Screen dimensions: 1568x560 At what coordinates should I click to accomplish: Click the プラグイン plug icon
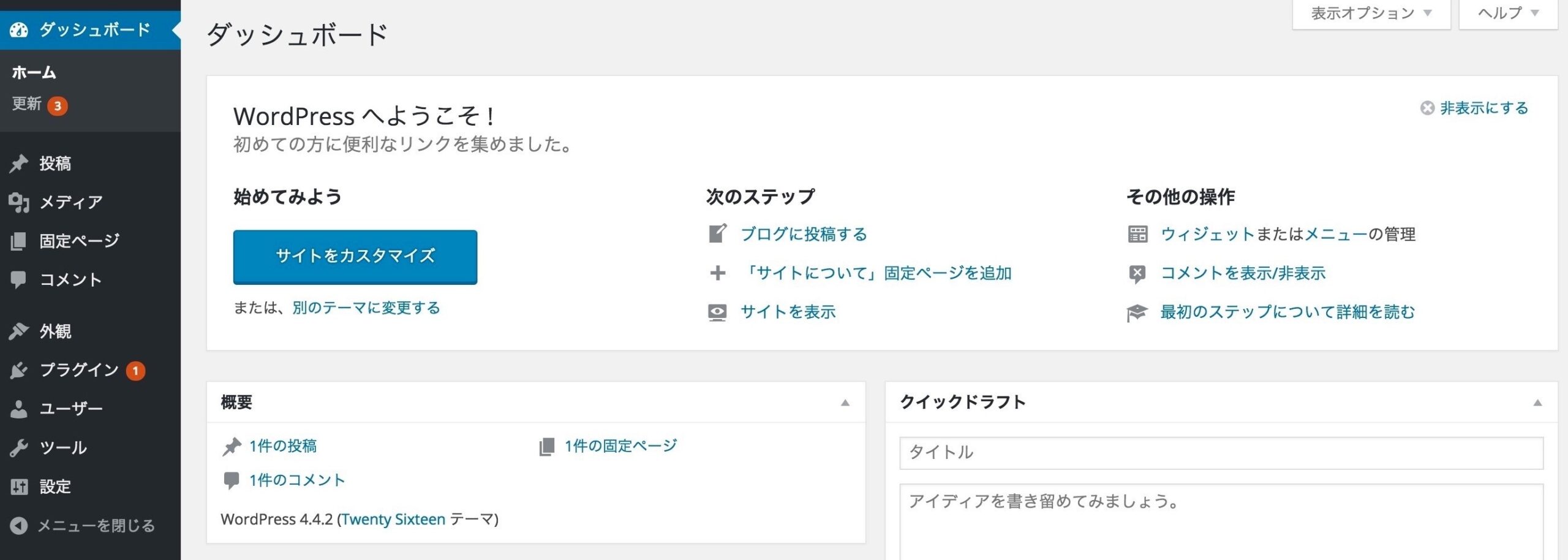[19, 370]
